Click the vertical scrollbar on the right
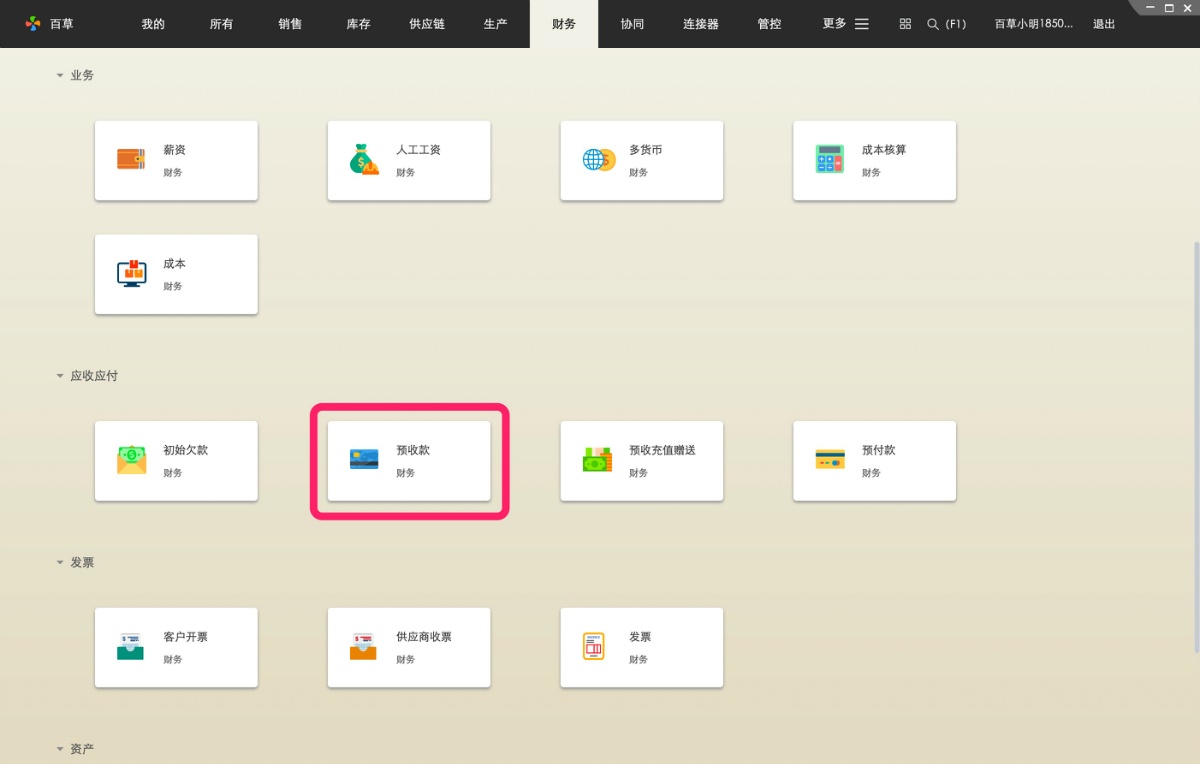1200x764 pixels. coord(1195,445)
